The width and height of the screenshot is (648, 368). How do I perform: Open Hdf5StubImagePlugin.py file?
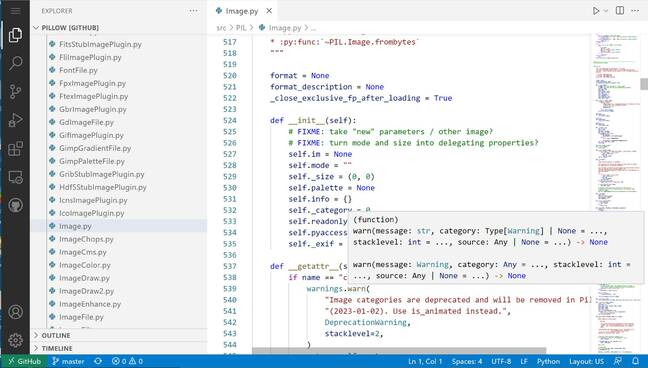(x=102, y=187)
